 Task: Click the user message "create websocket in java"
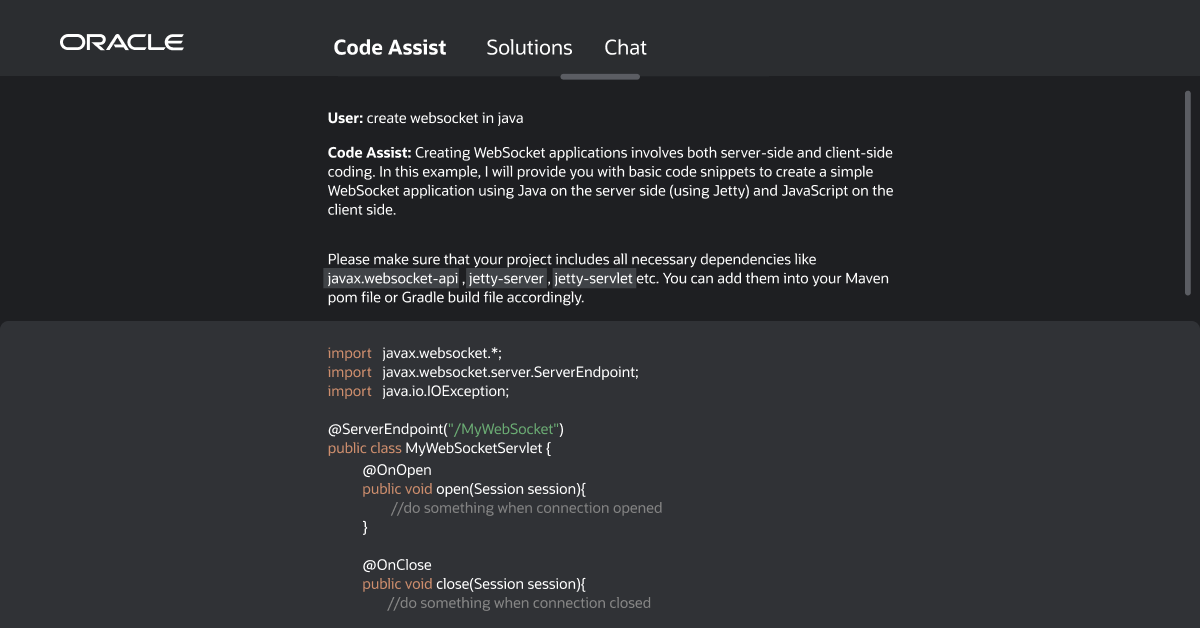coord(445,118)
